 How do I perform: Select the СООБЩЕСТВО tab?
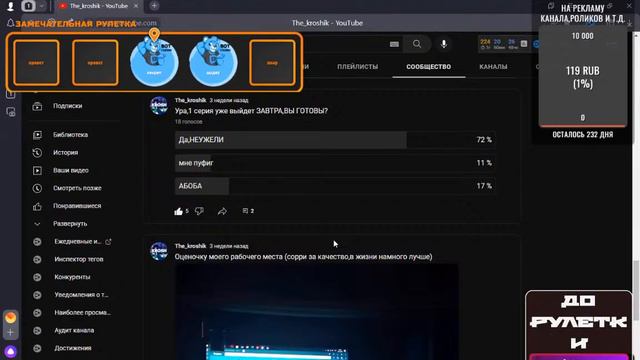429,67
